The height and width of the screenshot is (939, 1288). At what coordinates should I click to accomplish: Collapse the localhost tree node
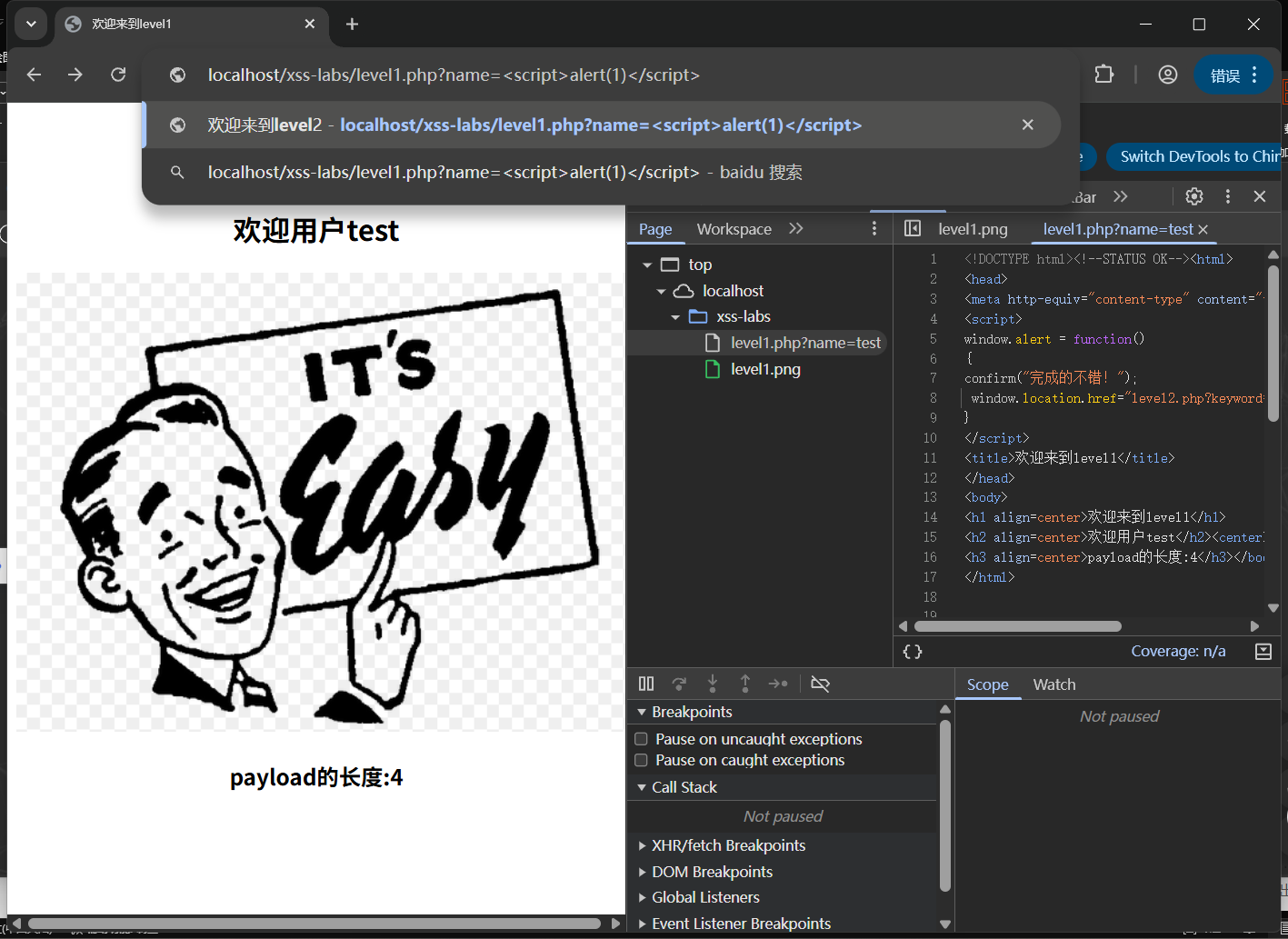coord(661,291)
